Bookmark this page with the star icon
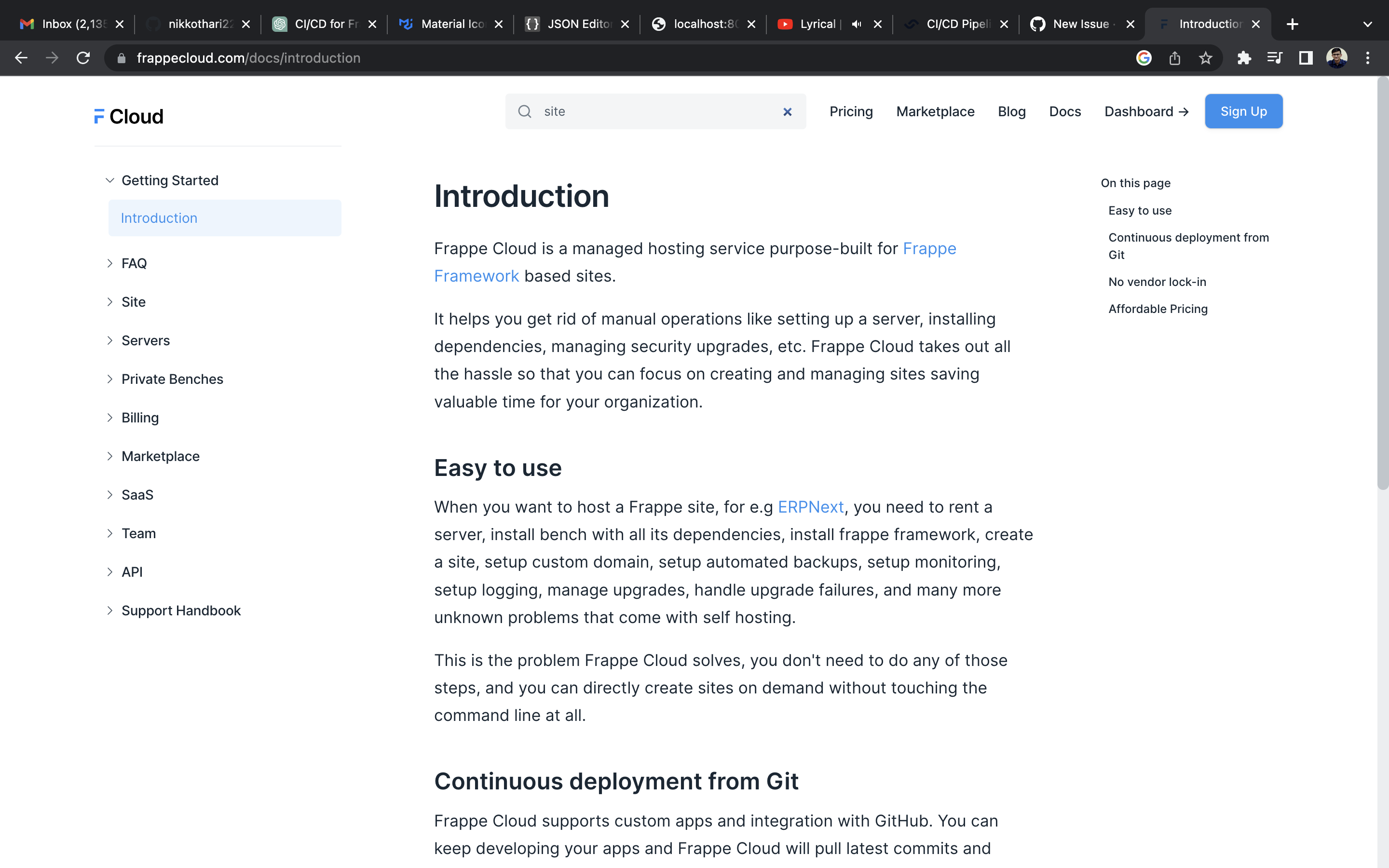The image size is (1389, 868). [1205, 57]
